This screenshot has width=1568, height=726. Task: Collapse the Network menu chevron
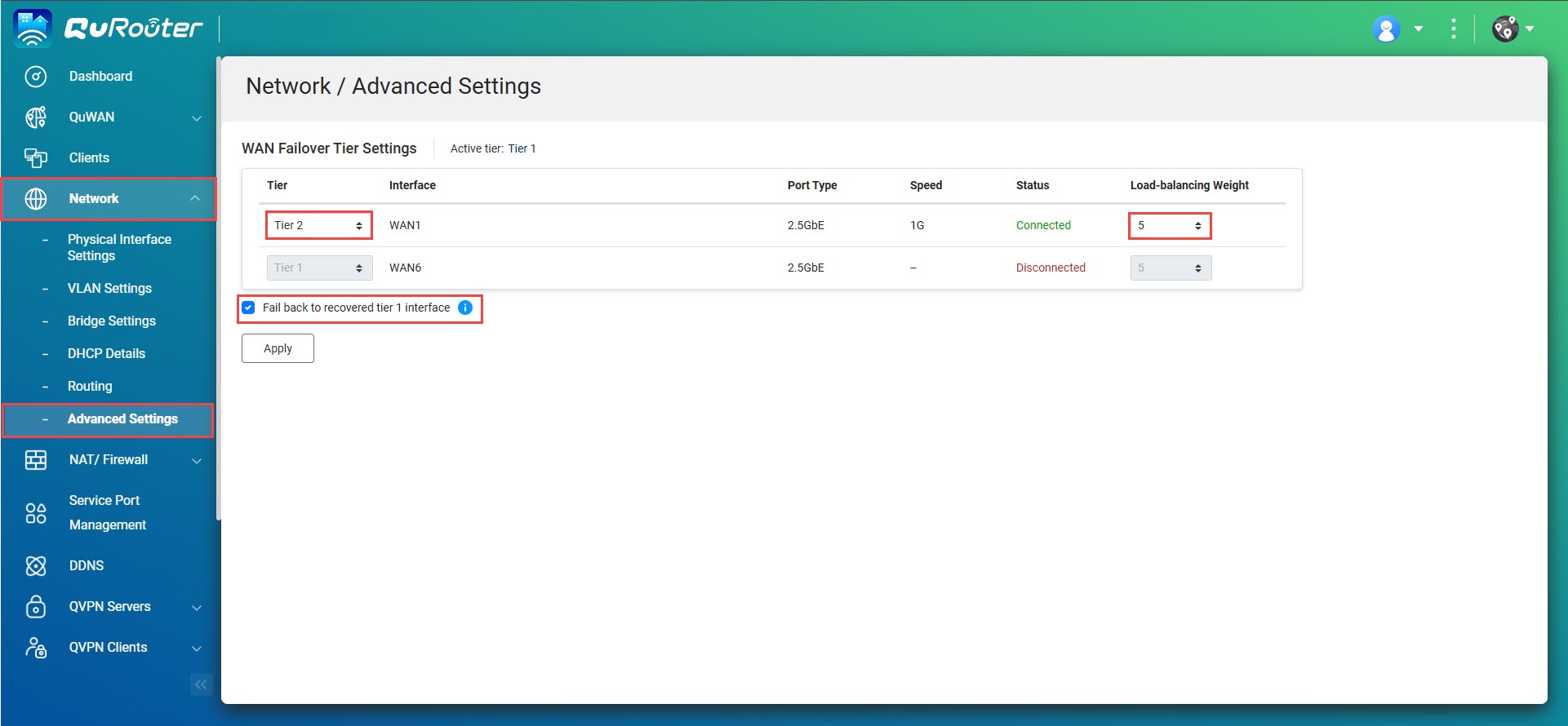[195, 198]
